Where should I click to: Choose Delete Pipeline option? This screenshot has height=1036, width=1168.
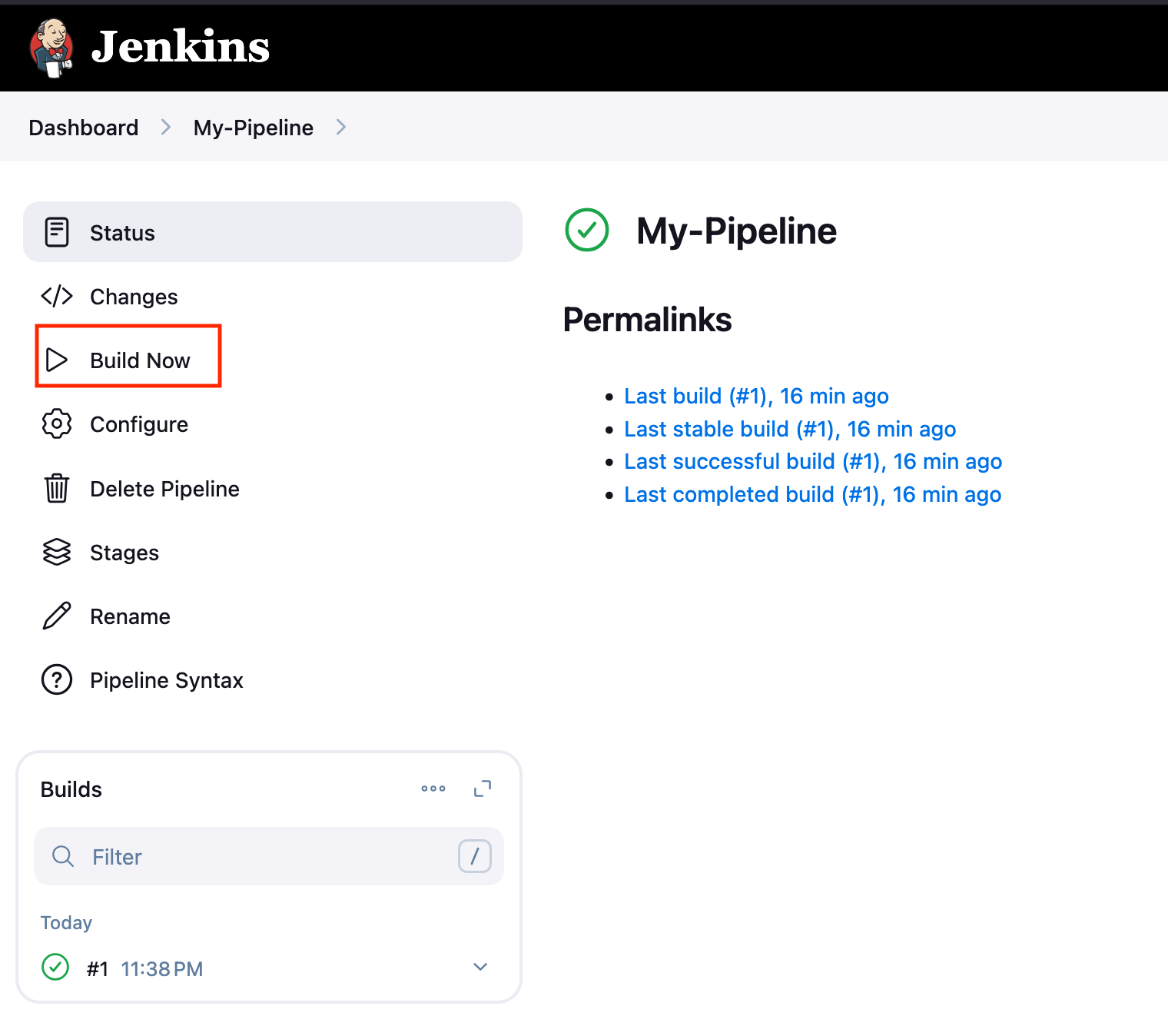[x=164, y=489]
